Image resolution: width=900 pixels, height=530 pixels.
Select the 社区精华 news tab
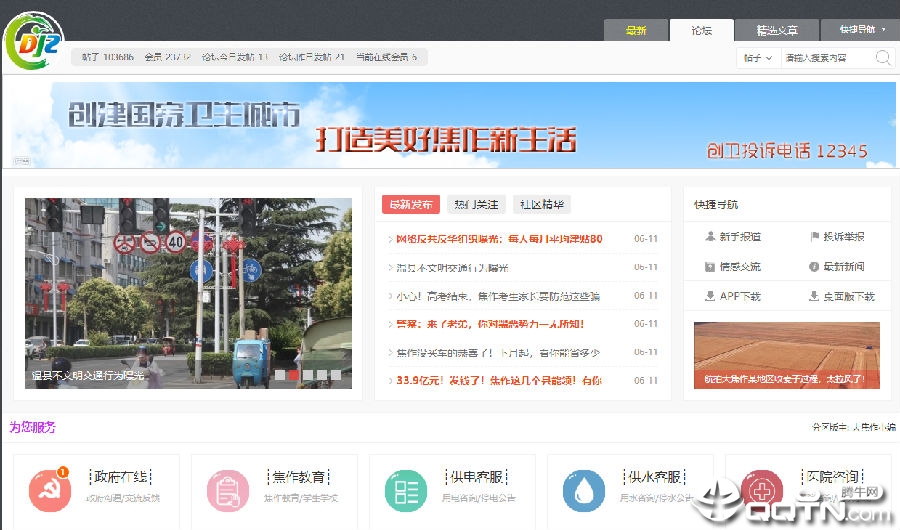(x=541, y=205)
